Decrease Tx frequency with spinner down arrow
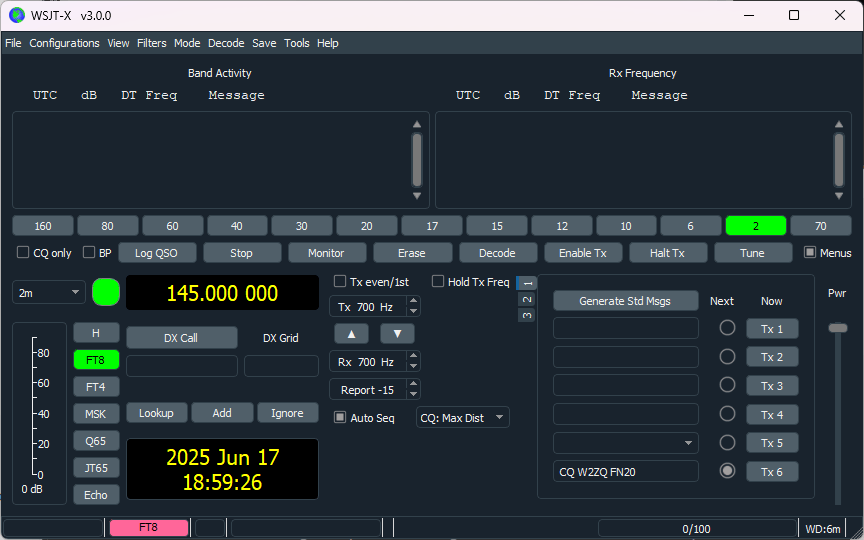864x540 pixels. click(x=413, y=311)
